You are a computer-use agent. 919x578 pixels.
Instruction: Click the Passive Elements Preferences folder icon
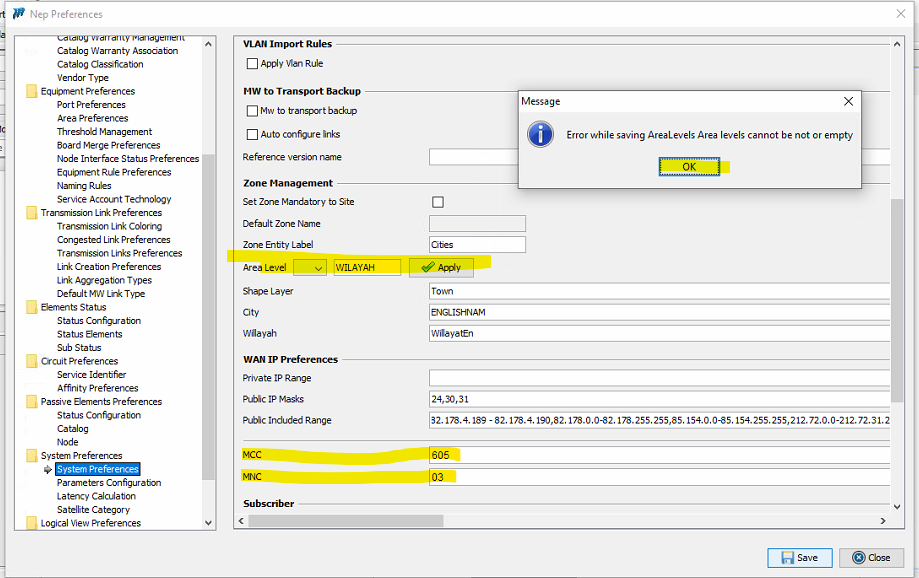[x=31, y=402]
